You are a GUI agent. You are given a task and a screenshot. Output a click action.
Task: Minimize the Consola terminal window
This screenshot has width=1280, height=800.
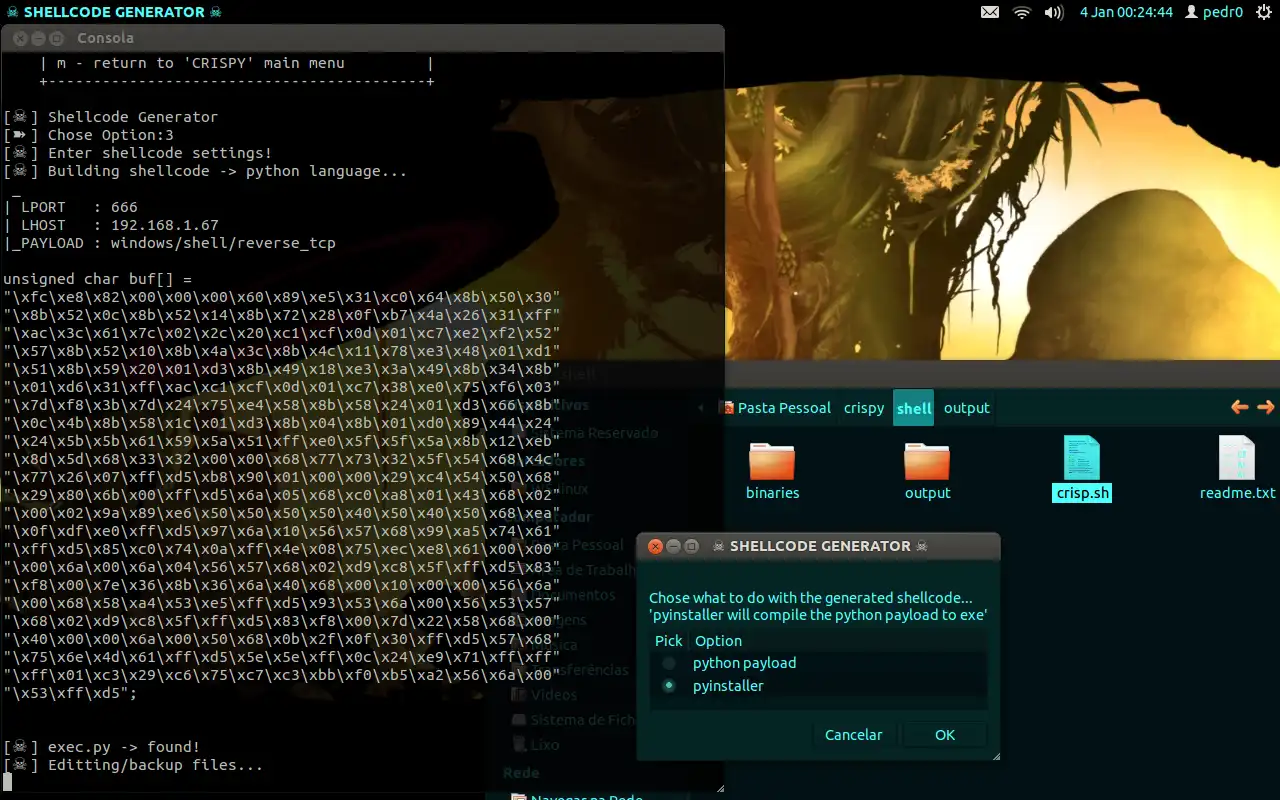coord(38,38)
